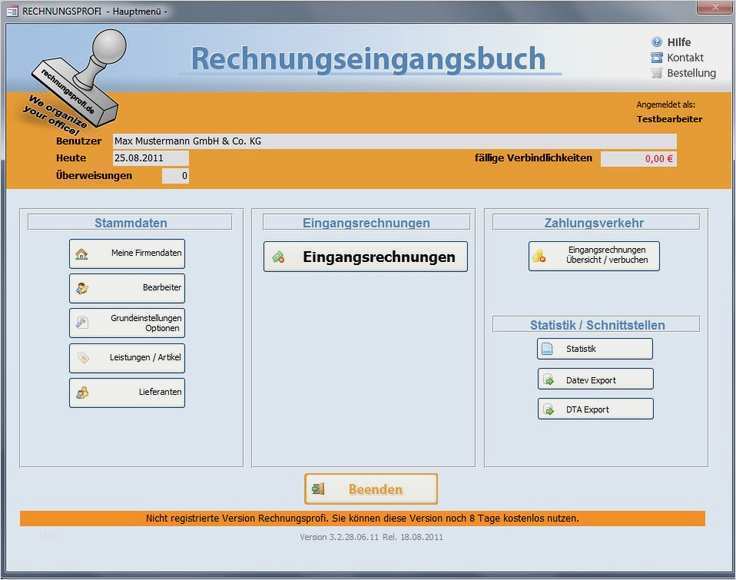Click the coins icon on Übersicht / verbuchen

point(540,256)
